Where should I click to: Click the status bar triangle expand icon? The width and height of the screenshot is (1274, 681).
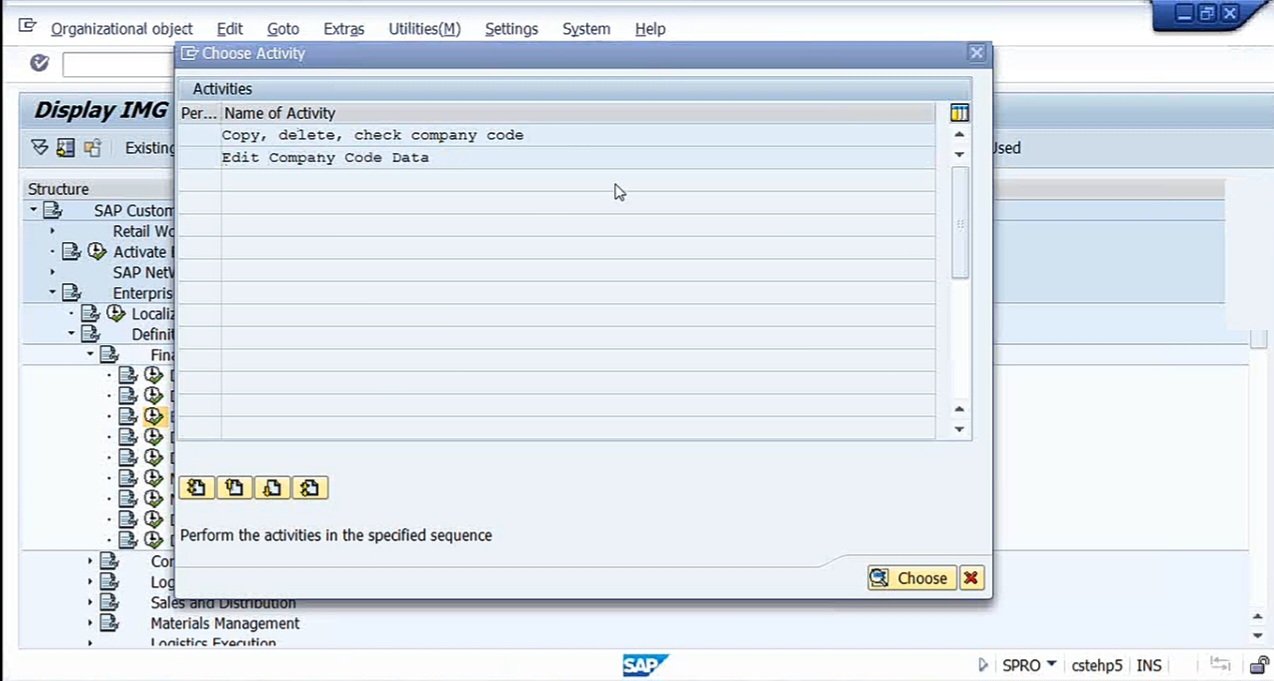(x=983, y=665)
